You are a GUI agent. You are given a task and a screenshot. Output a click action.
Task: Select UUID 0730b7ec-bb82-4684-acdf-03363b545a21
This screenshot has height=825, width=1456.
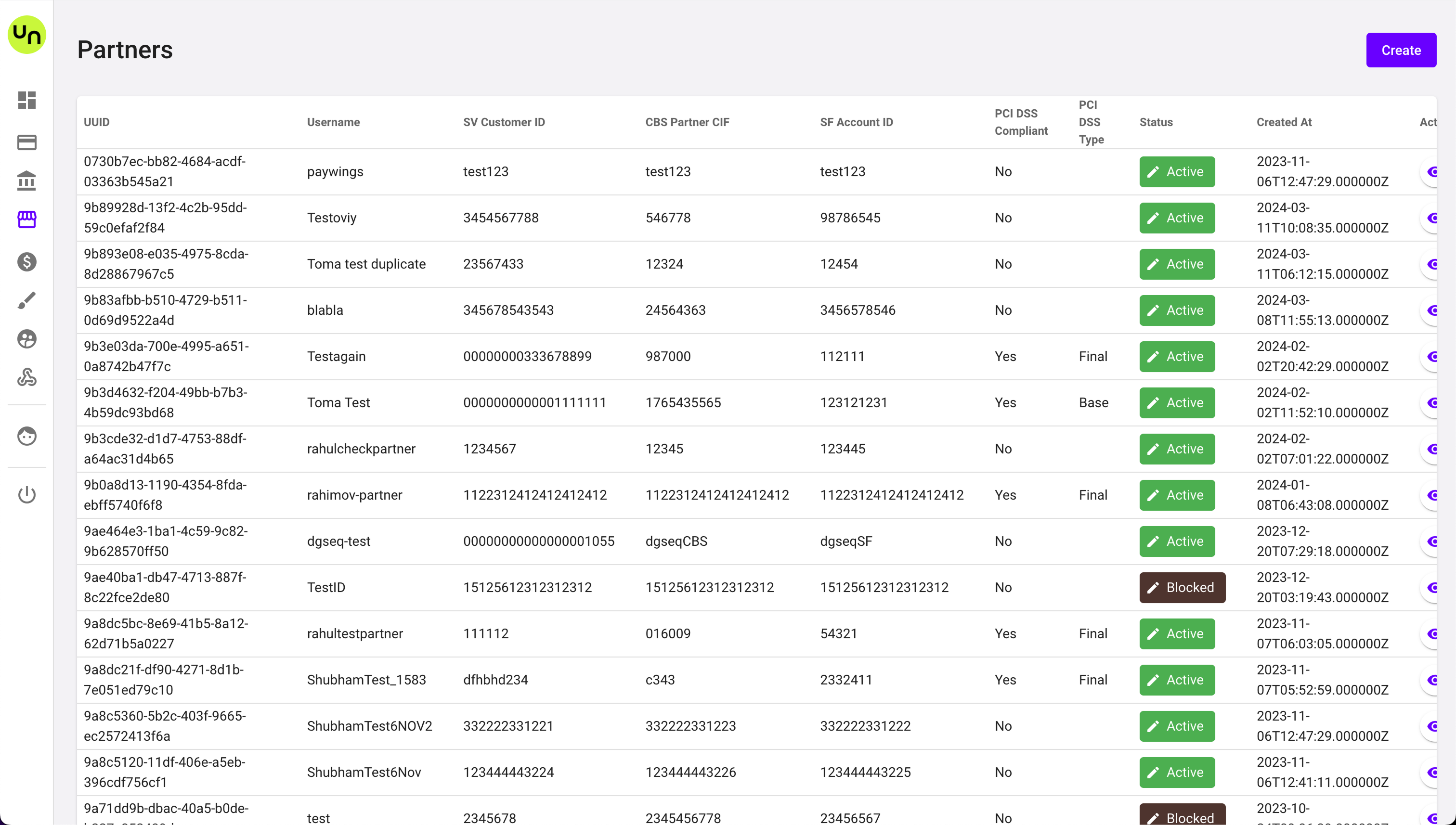tap(164, 172)
